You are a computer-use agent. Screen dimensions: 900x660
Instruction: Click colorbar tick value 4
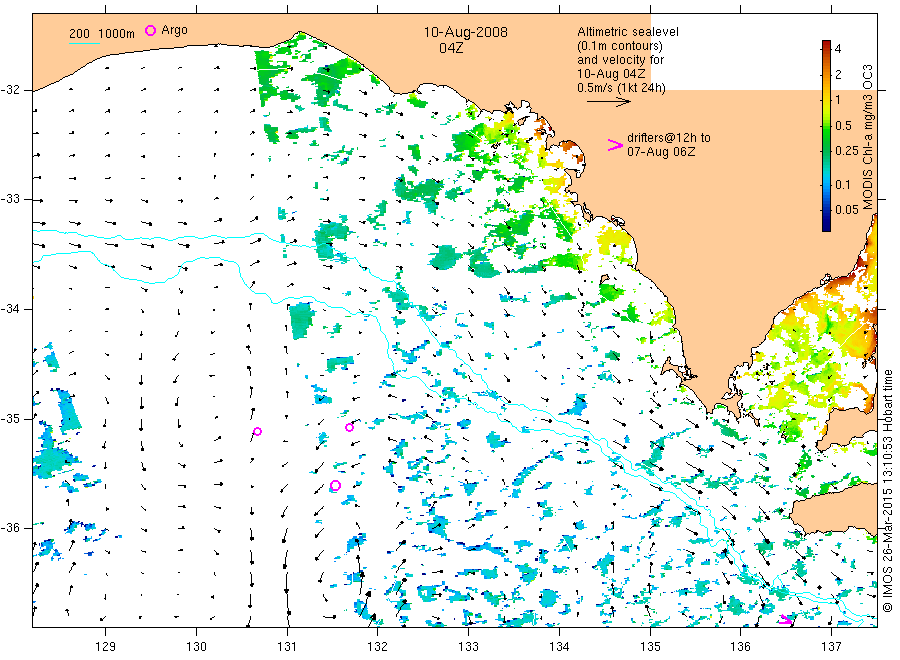[x=838, y=49]
